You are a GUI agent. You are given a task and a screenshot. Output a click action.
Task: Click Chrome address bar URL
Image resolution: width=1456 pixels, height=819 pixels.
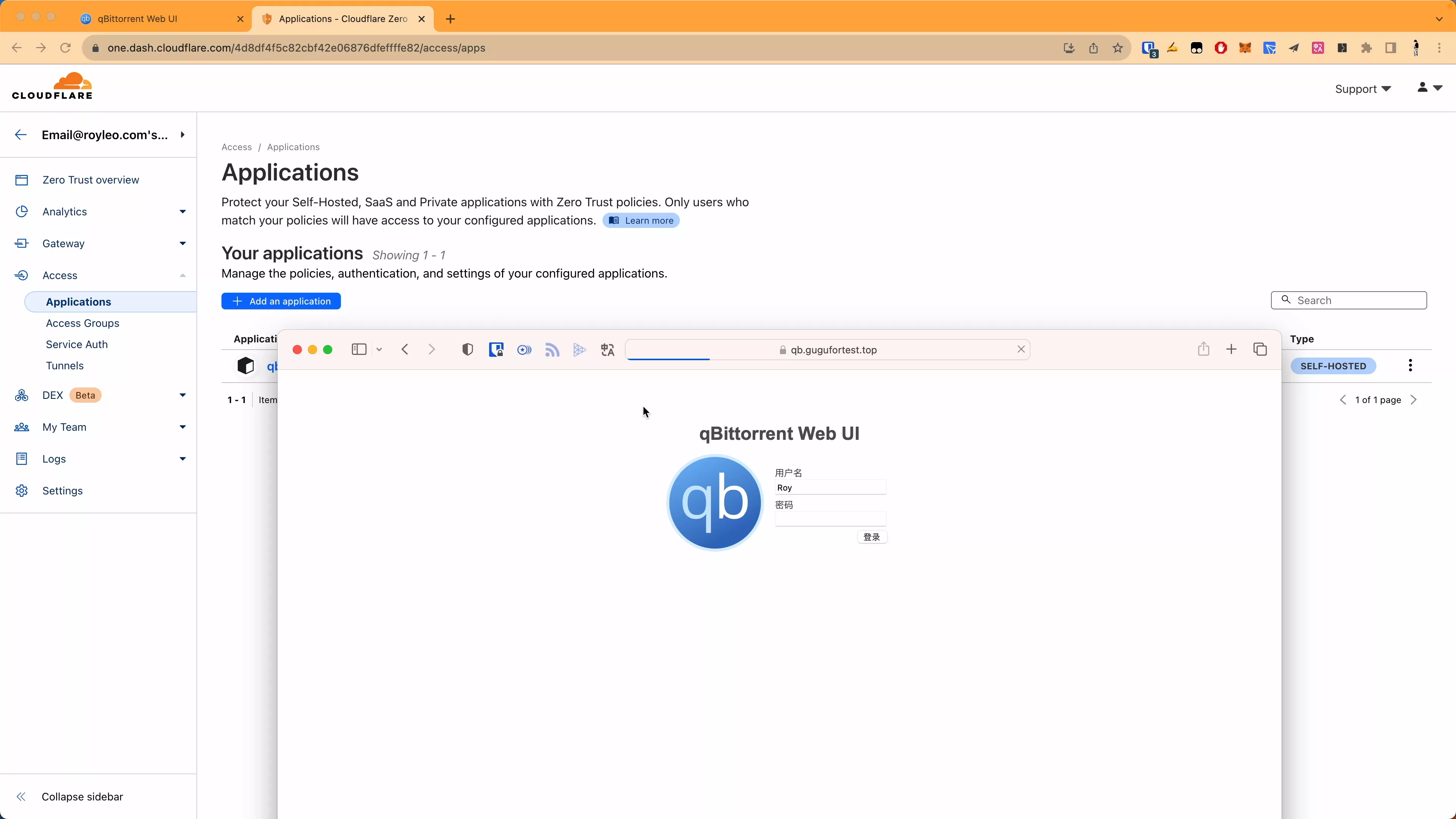[x=296, y=48]
